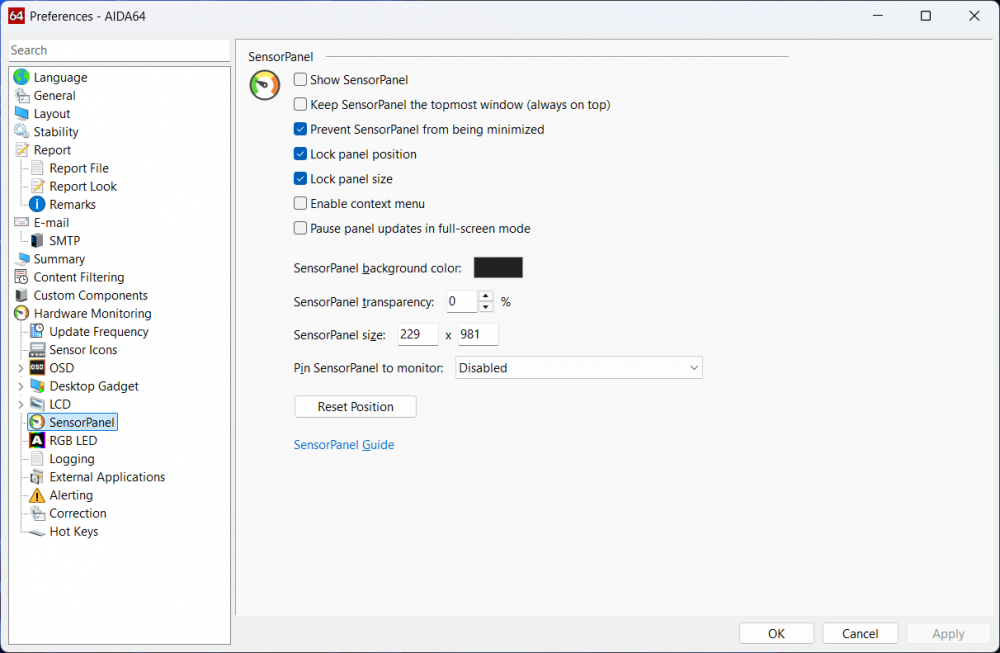Select the Alerting warning icon
The width and height of the screenshot is (1000, 653).
click(x=35, y=495)
